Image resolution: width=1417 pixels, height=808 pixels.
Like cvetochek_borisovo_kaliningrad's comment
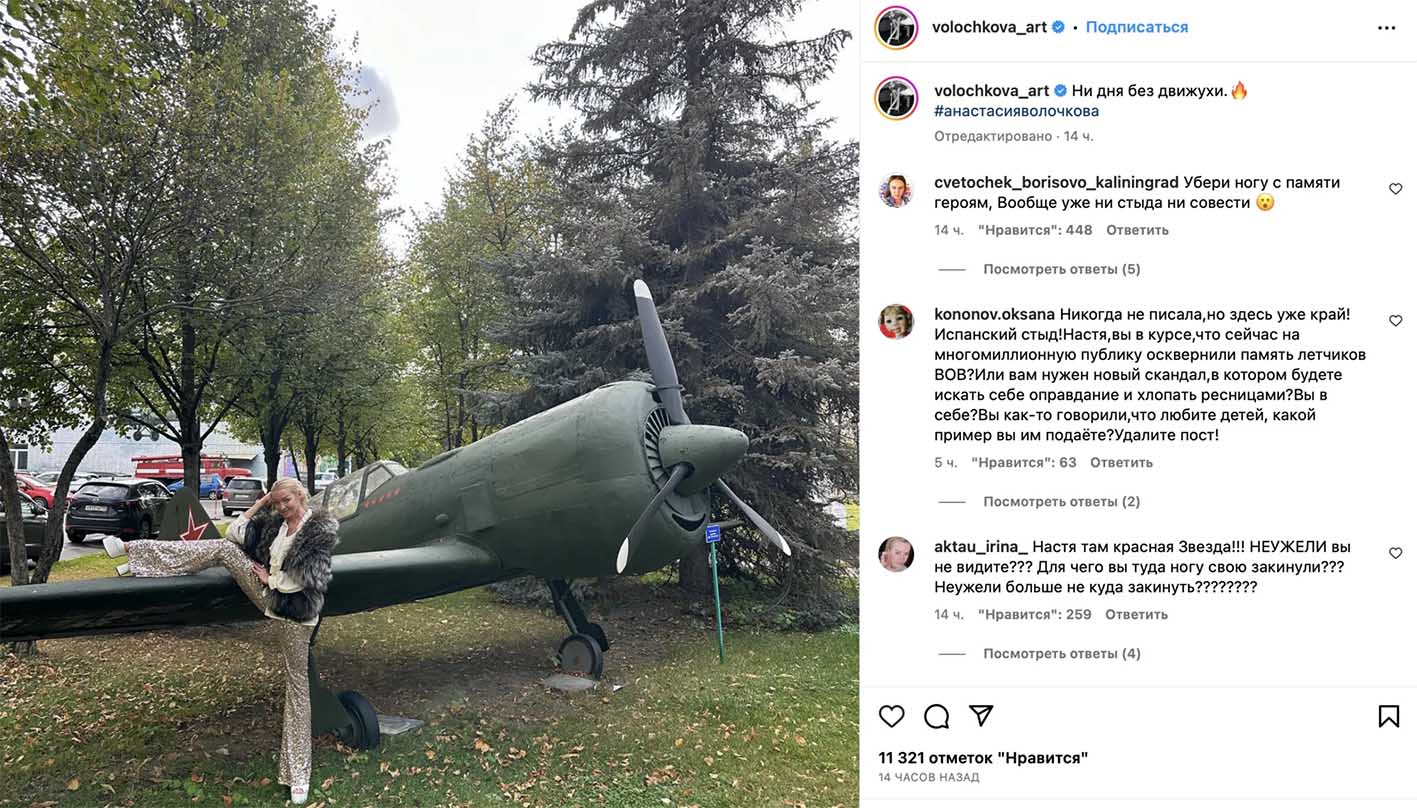1395,189
